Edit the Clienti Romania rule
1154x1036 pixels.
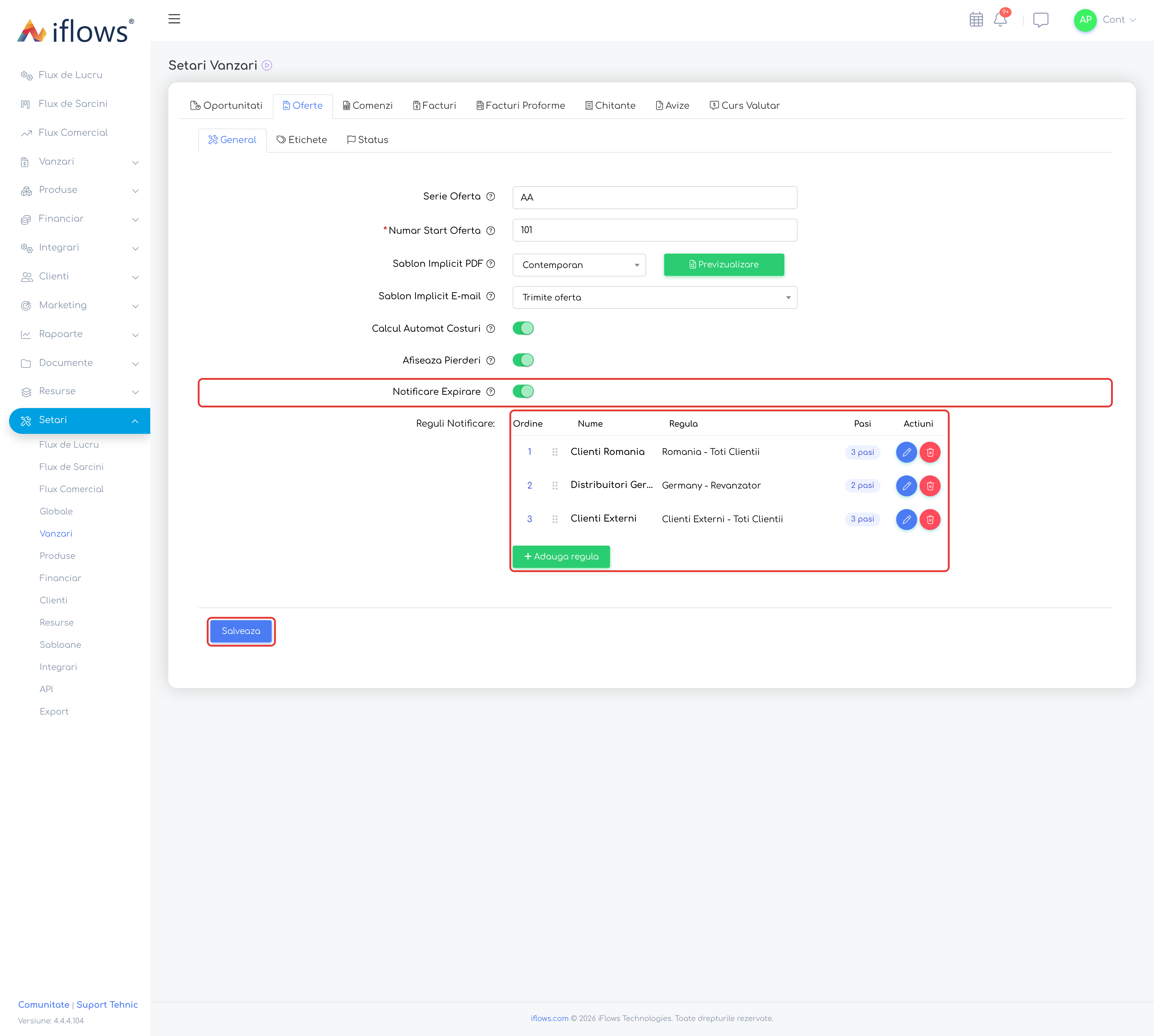[906, 452]
